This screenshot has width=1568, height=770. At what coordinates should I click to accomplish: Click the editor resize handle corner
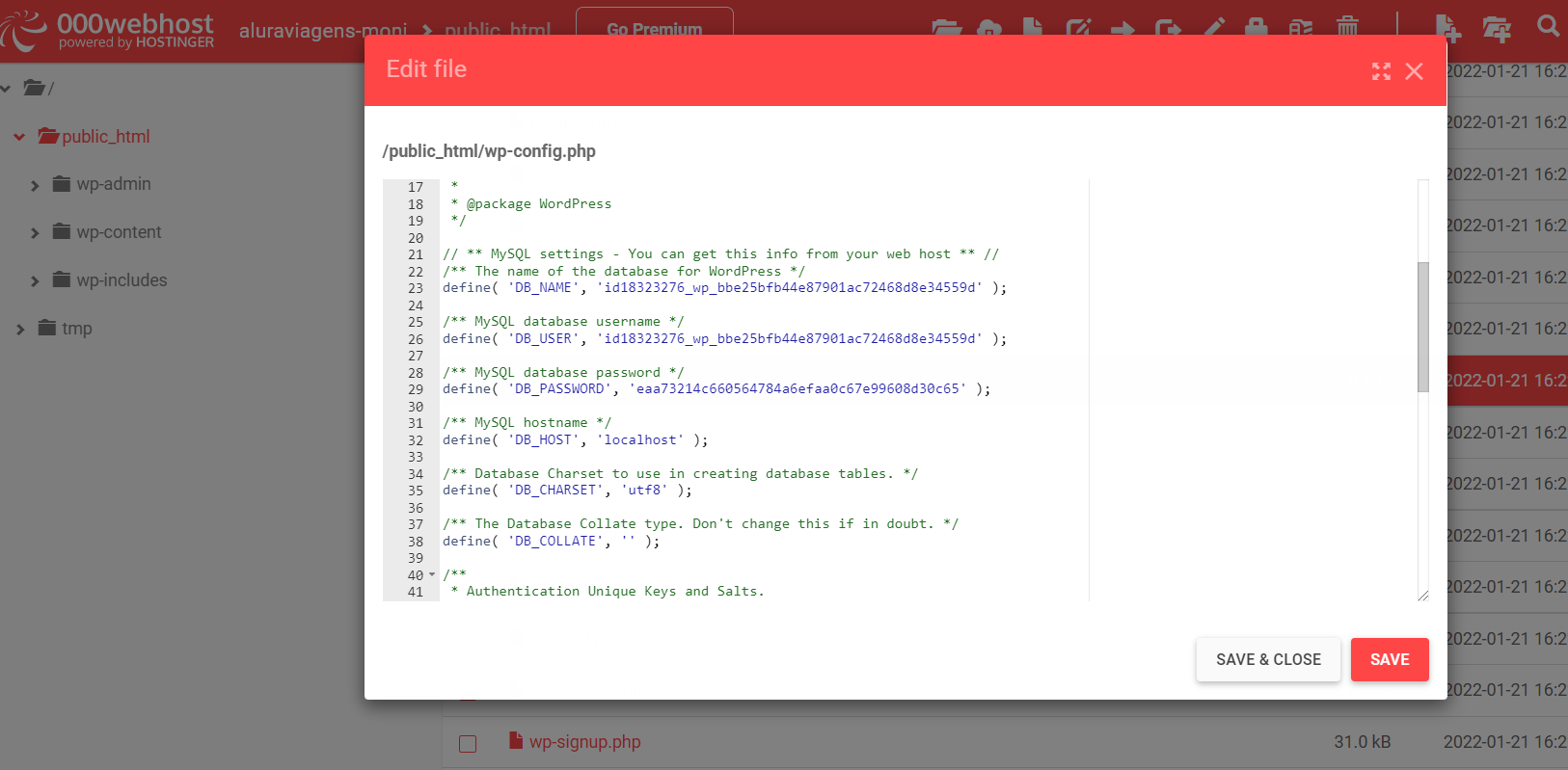click(x=1422, y=596)
